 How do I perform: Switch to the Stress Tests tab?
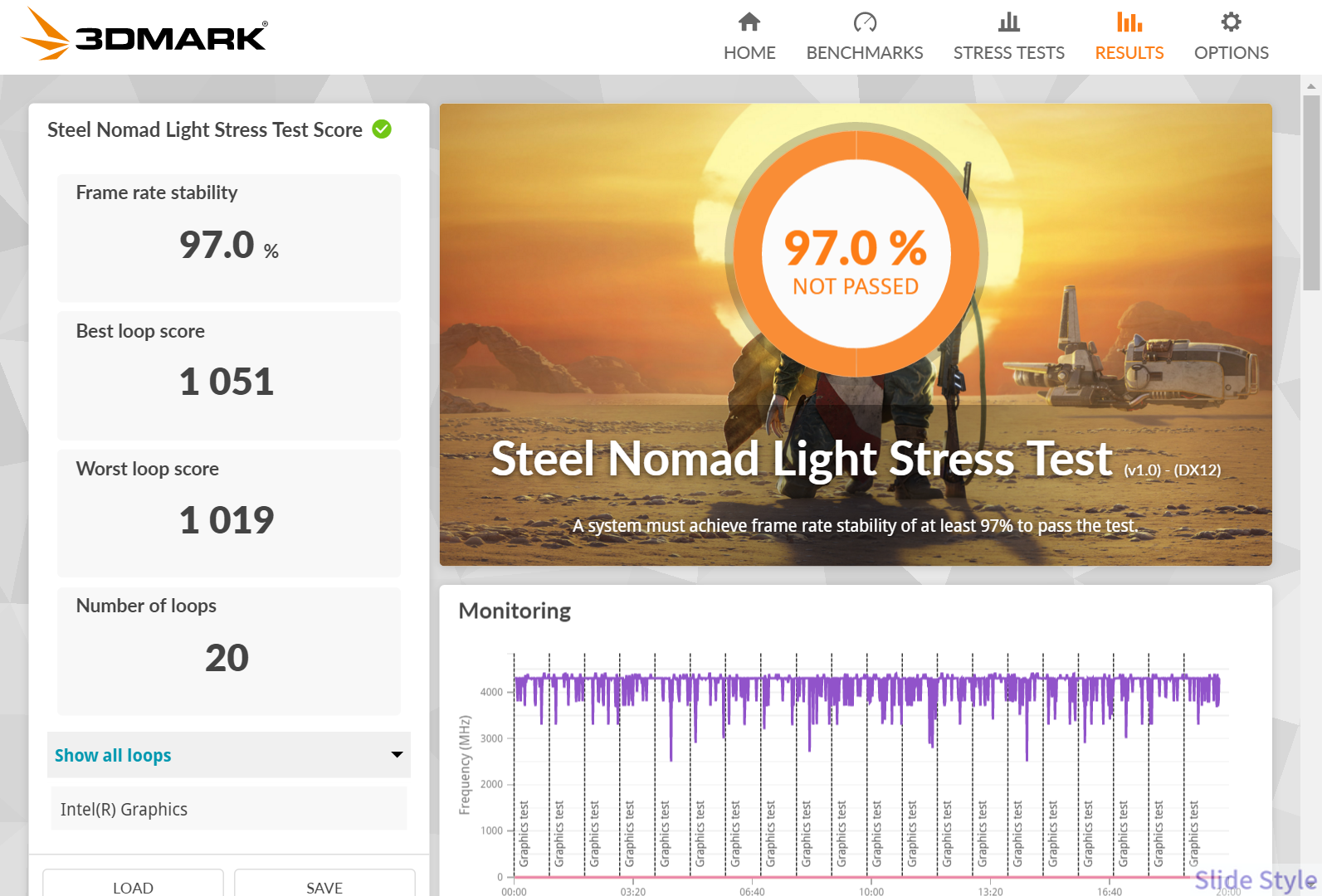[x=1009, y=37]
